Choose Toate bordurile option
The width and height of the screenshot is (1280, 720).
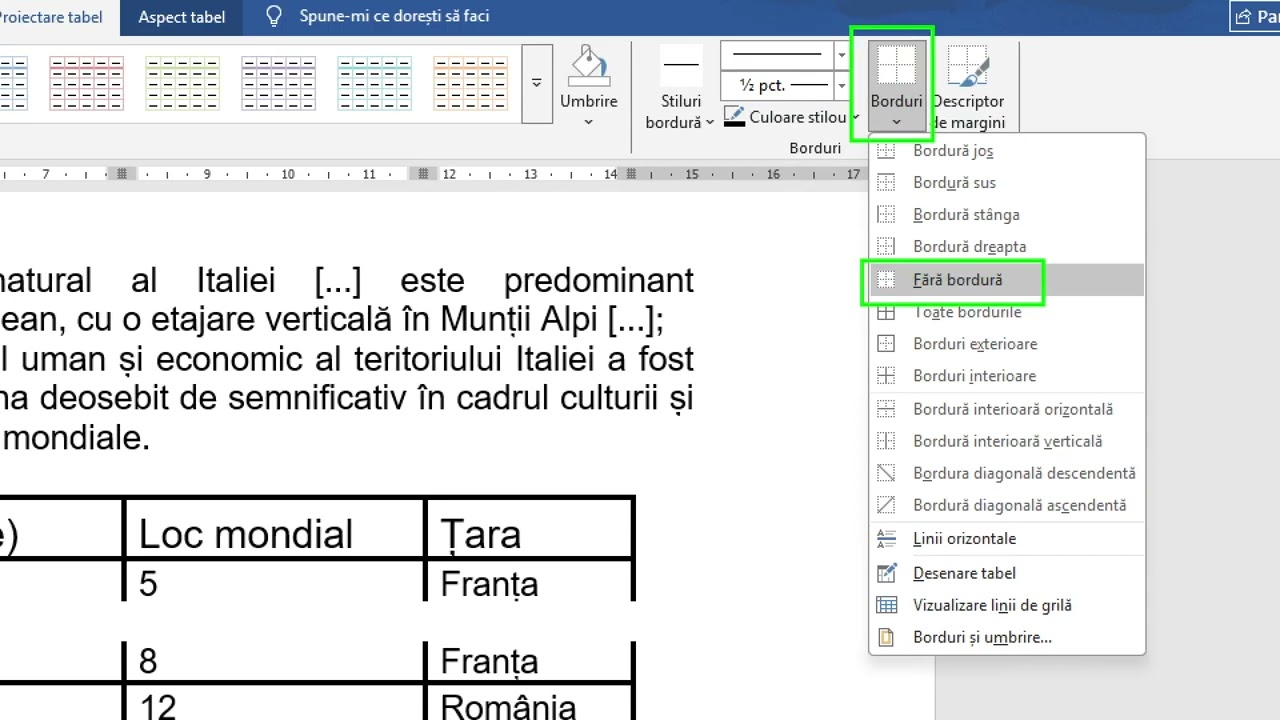tap(1007, 312)
